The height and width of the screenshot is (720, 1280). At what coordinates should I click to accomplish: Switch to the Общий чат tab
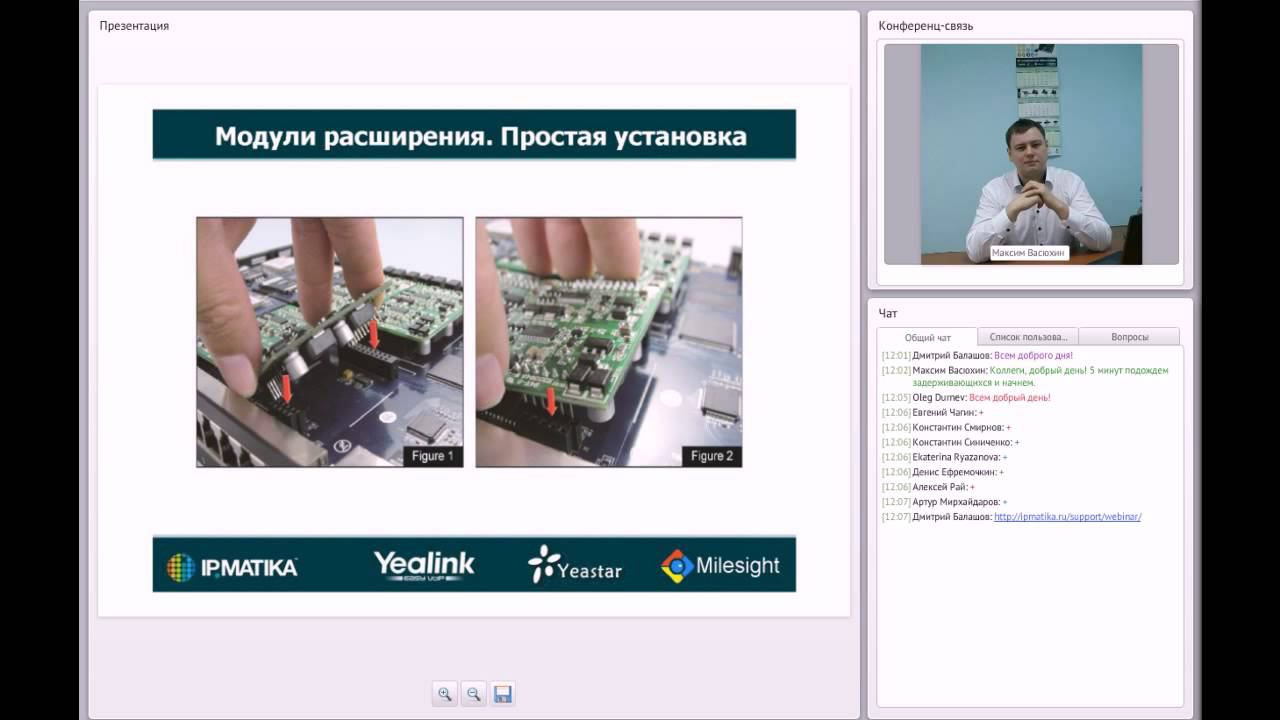pyautogui.click(x=927, y=337)
